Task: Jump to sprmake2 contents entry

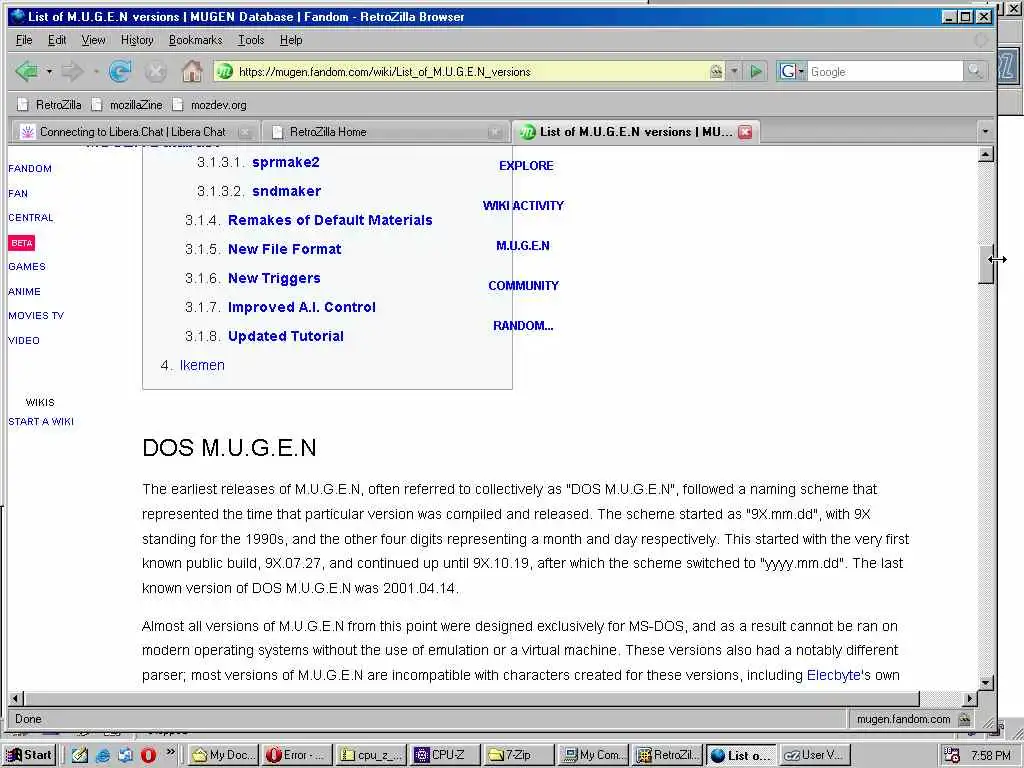Action: click(285, 162)
